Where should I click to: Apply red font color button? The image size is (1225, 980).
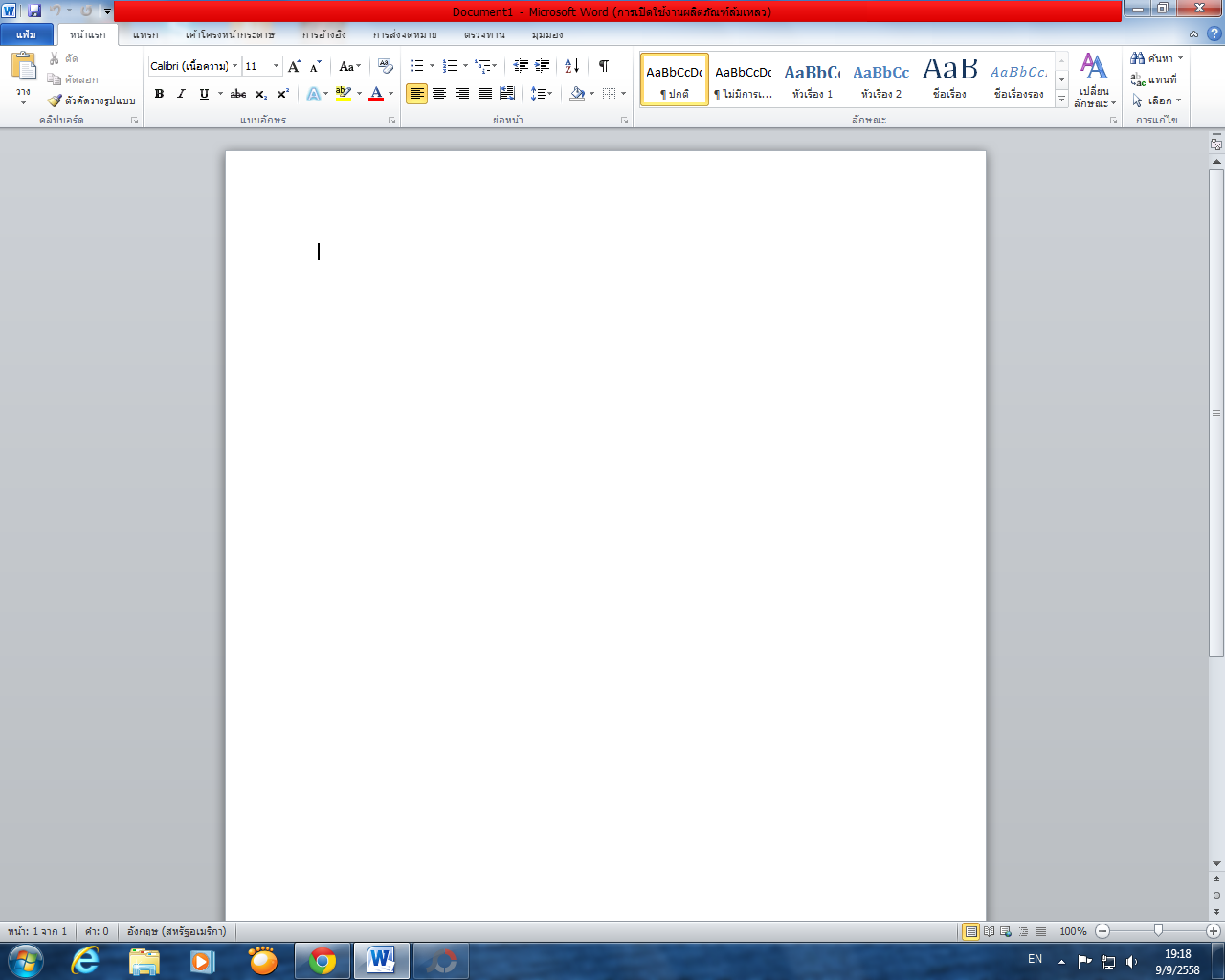point(376,94)
